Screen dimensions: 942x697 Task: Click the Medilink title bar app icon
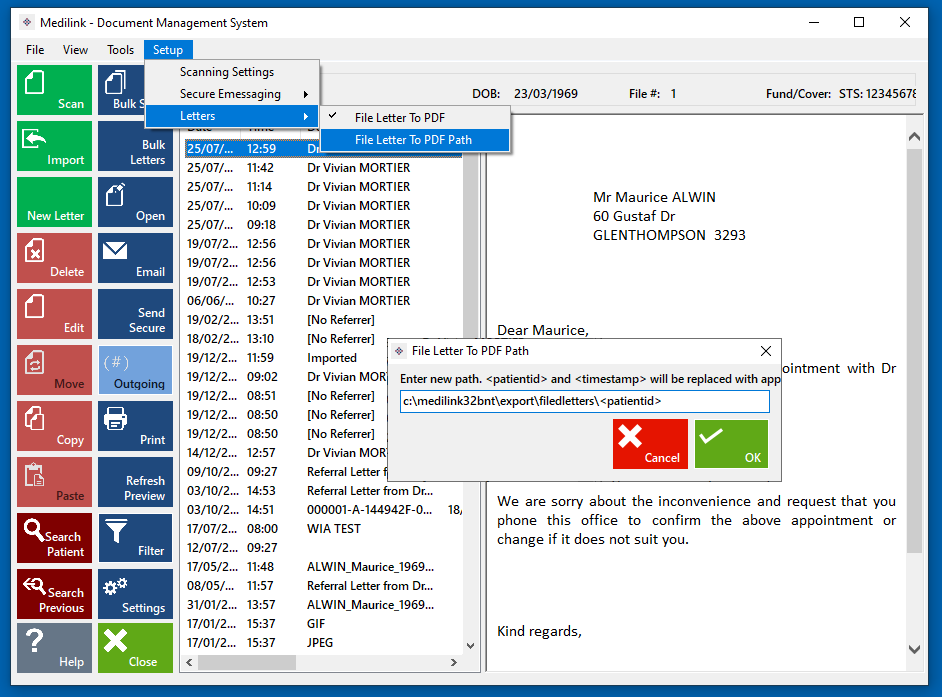27,23
